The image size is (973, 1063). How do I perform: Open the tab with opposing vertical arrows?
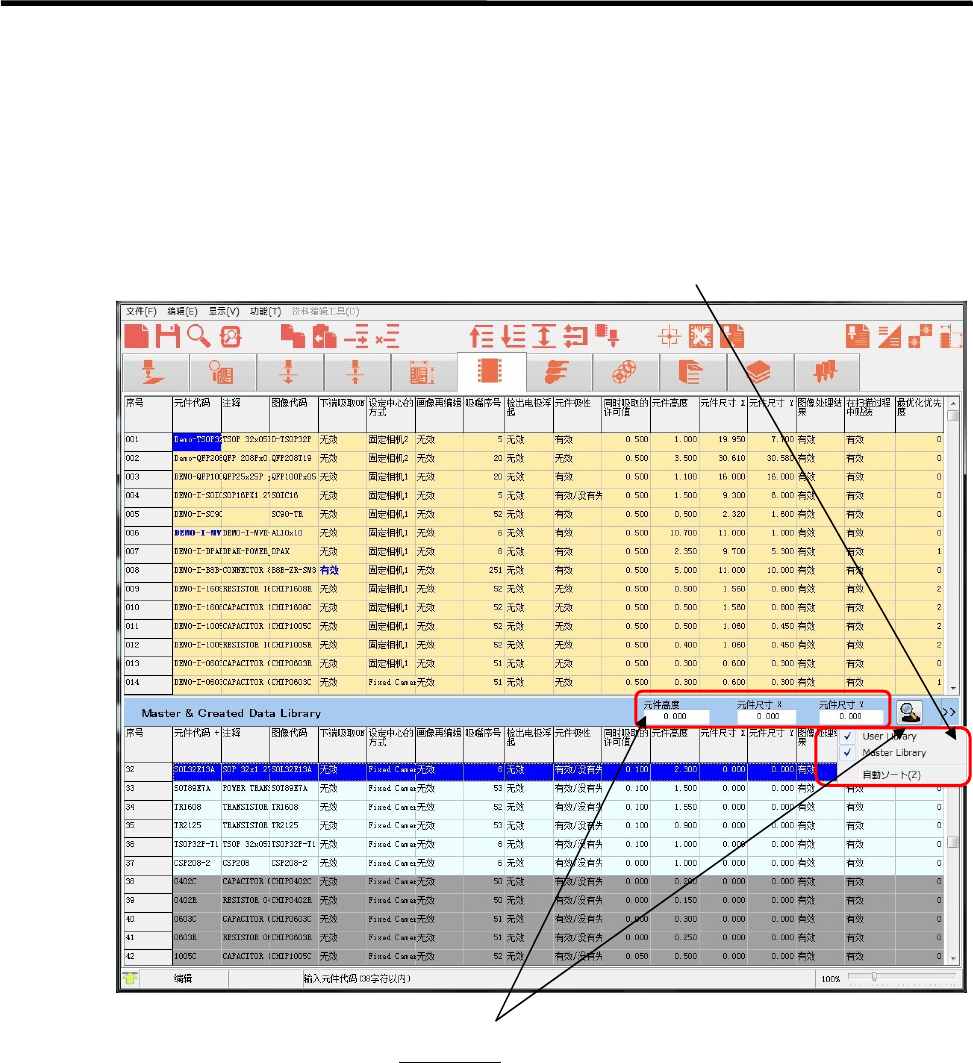(355, 372)
